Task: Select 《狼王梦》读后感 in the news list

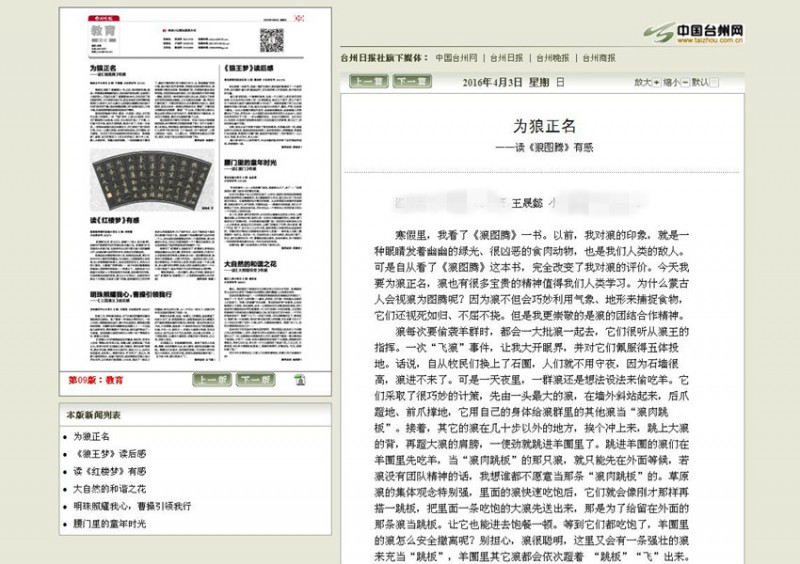Action: click(110, 454)
